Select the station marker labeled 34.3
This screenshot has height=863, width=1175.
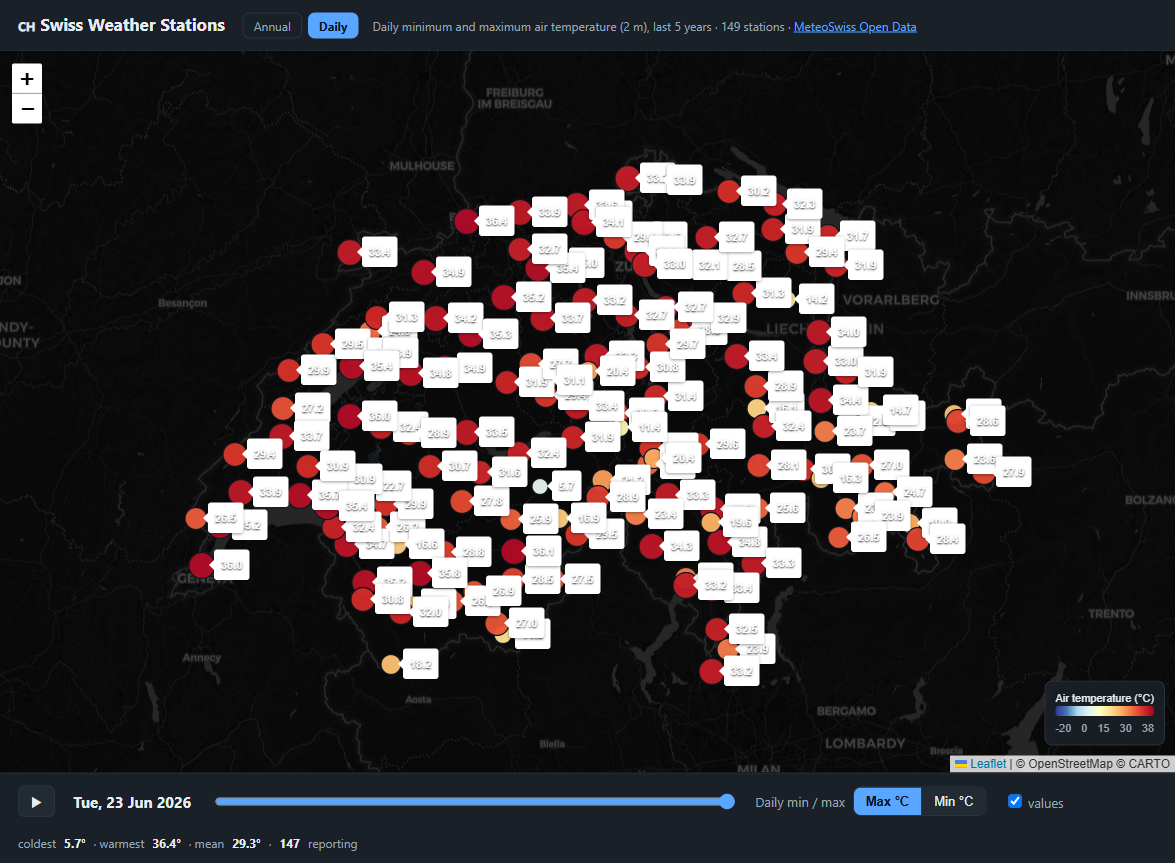point(652,545)
